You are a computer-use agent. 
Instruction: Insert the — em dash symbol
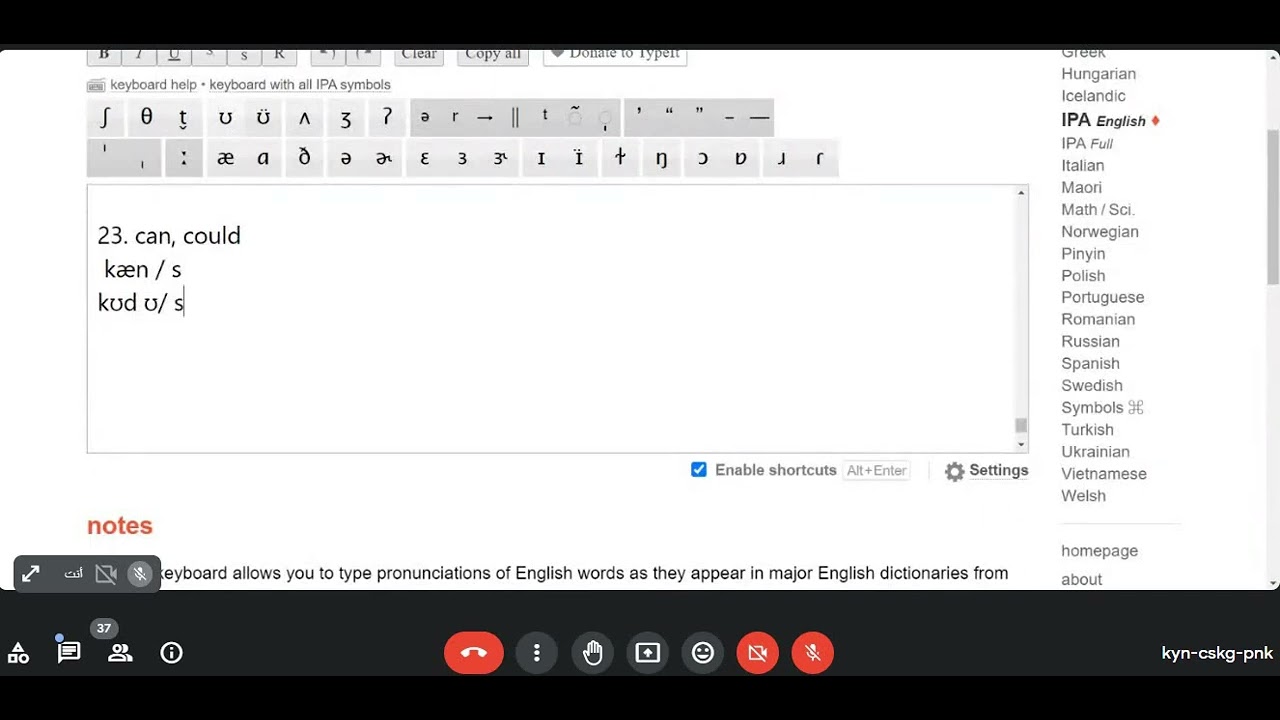760,117
